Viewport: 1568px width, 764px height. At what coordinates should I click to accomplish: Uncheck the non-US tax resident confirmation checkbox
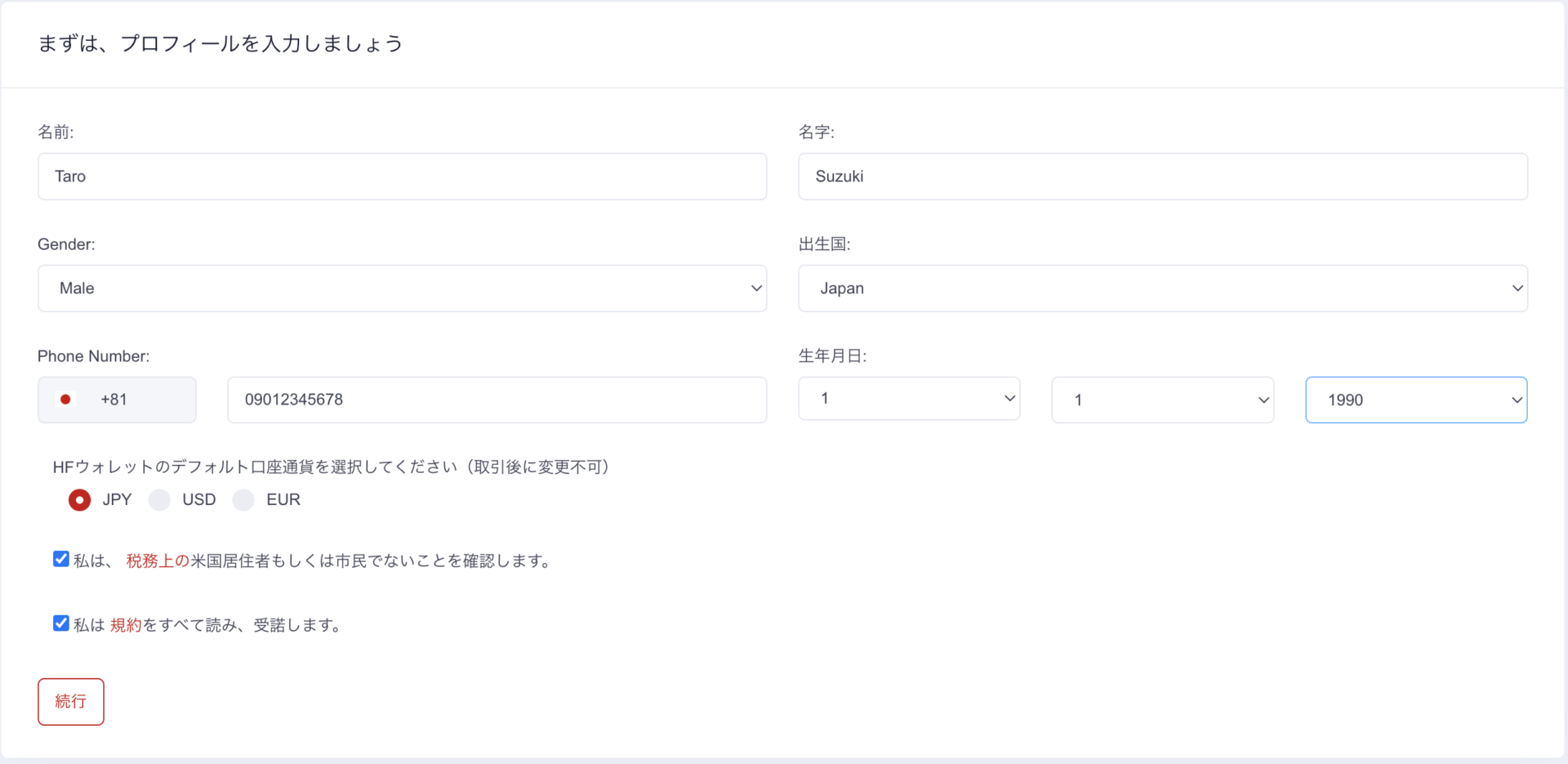coord(61,559)
